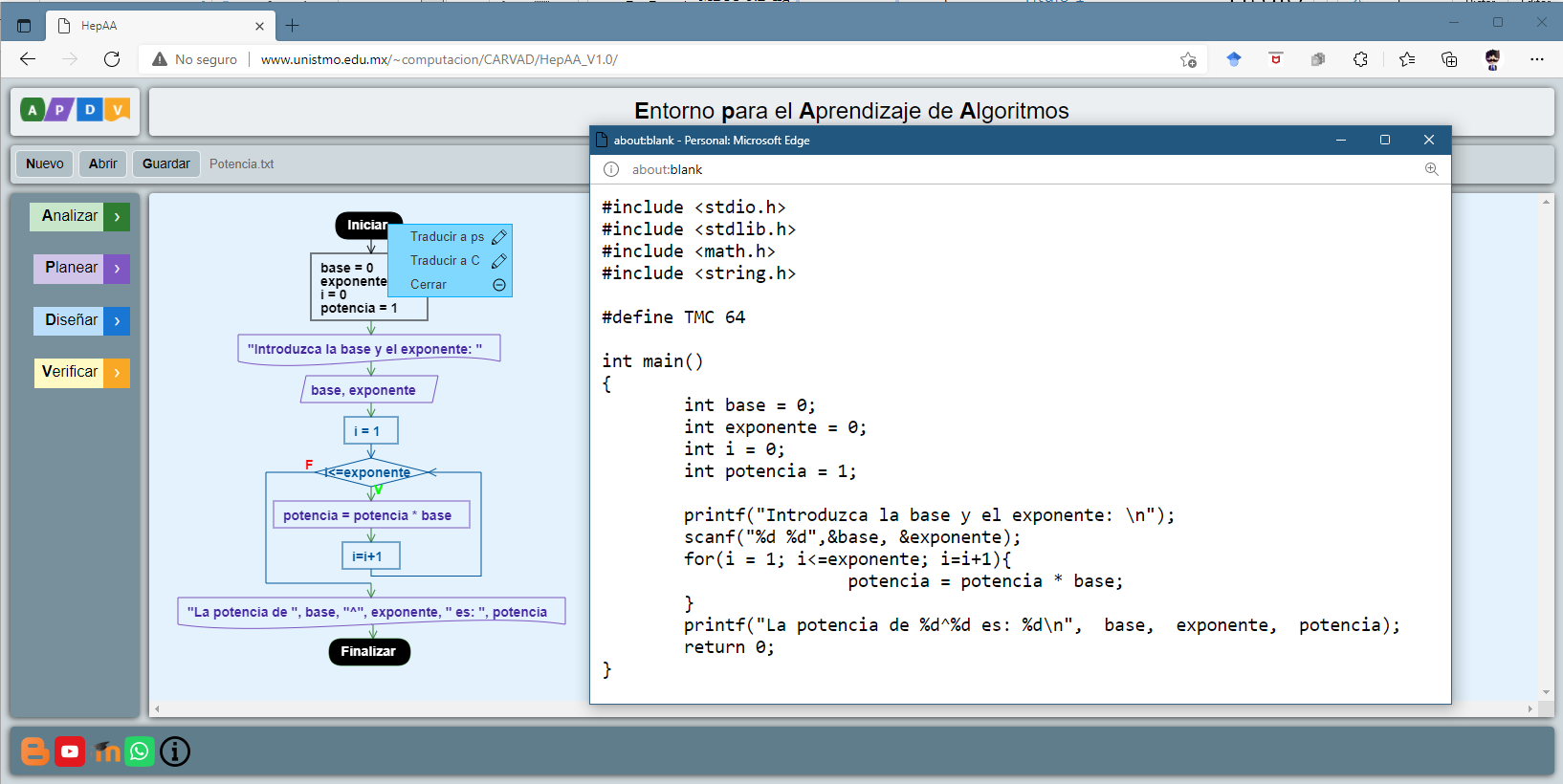Switch to the HepAA browser tab

pyautogui.click(x=161, y=26)
